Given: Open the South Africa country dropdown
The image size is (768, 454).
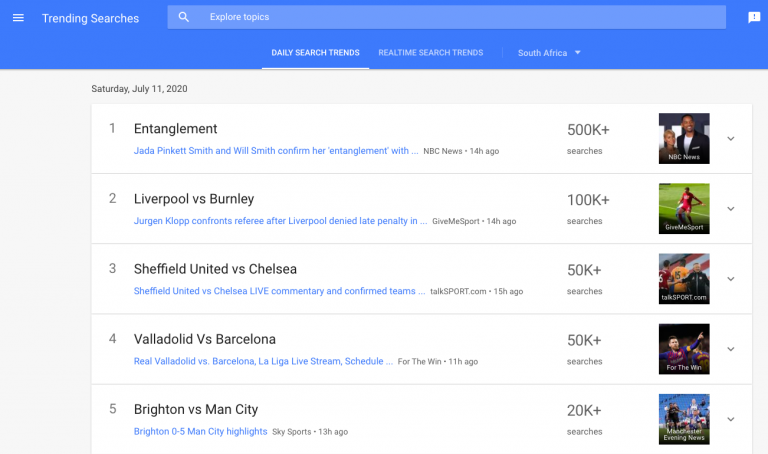Looking at the screenshot, I should [549, 53].
